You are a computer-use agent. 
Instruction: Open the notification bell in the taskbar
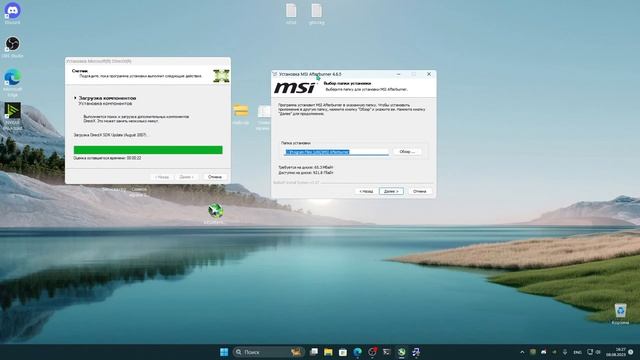coord(631,352)
